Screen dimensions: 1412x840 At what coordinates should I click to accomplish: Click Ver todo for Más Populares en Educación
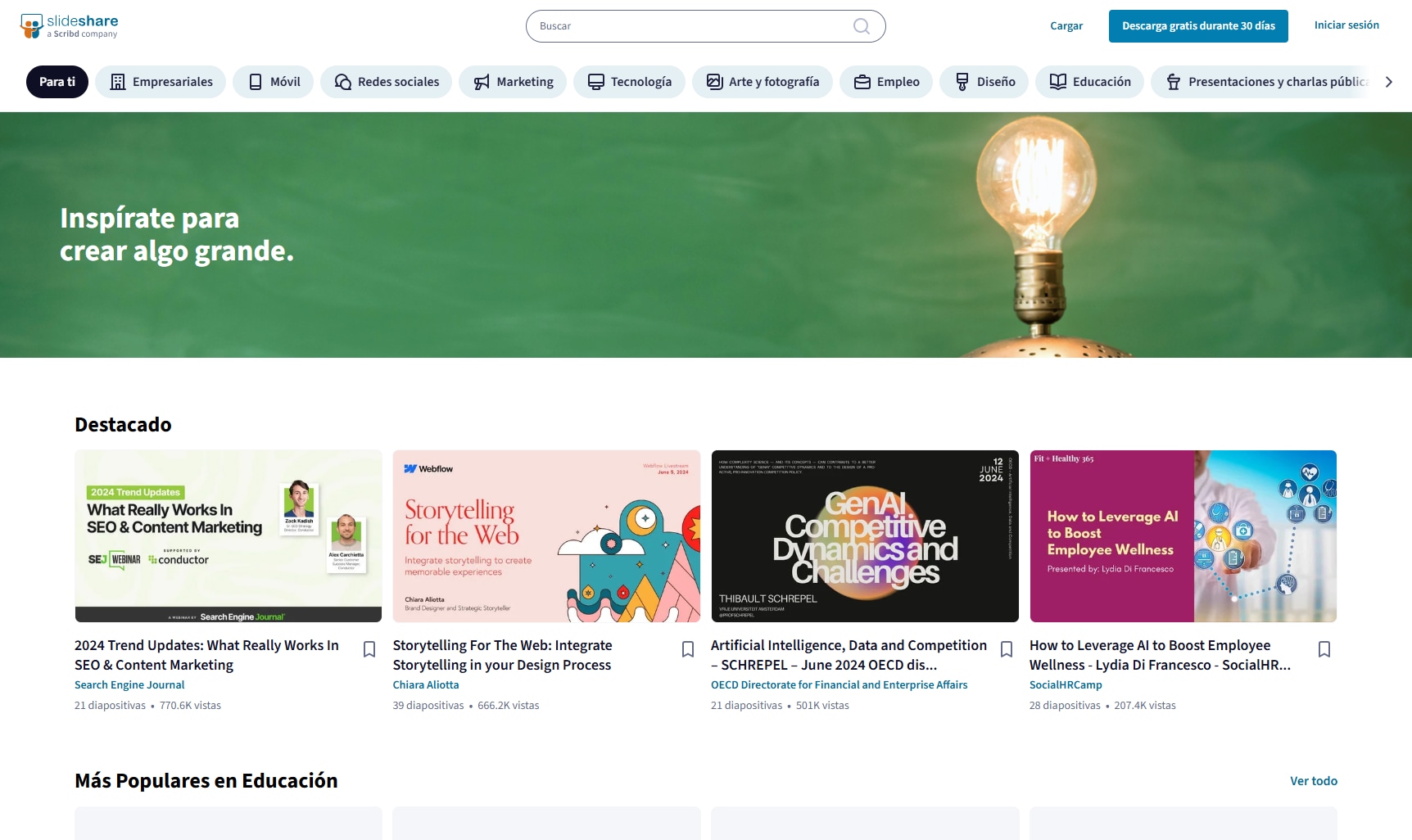point(1314,781)
